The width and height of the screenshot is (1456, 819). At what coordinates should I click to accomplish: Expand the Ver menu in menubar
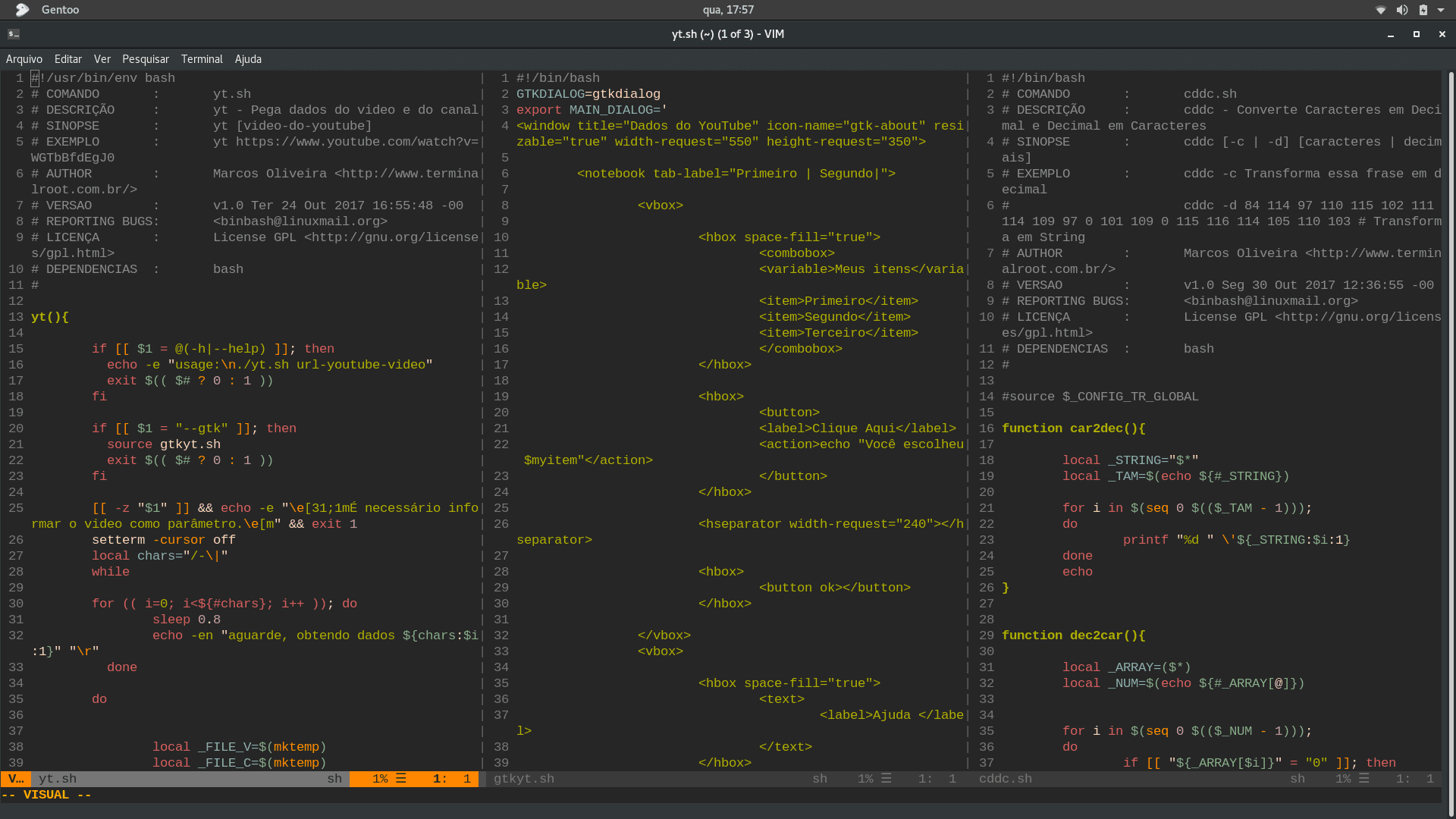(x=101, y=58)
